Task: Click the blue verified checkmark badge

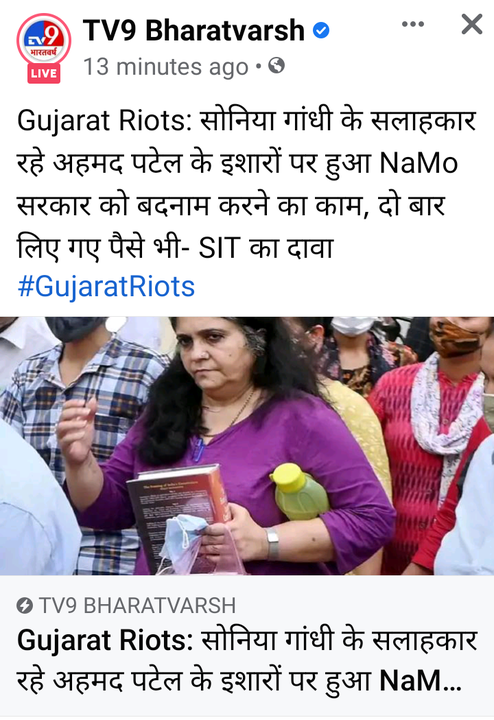Action: point(321,31)
